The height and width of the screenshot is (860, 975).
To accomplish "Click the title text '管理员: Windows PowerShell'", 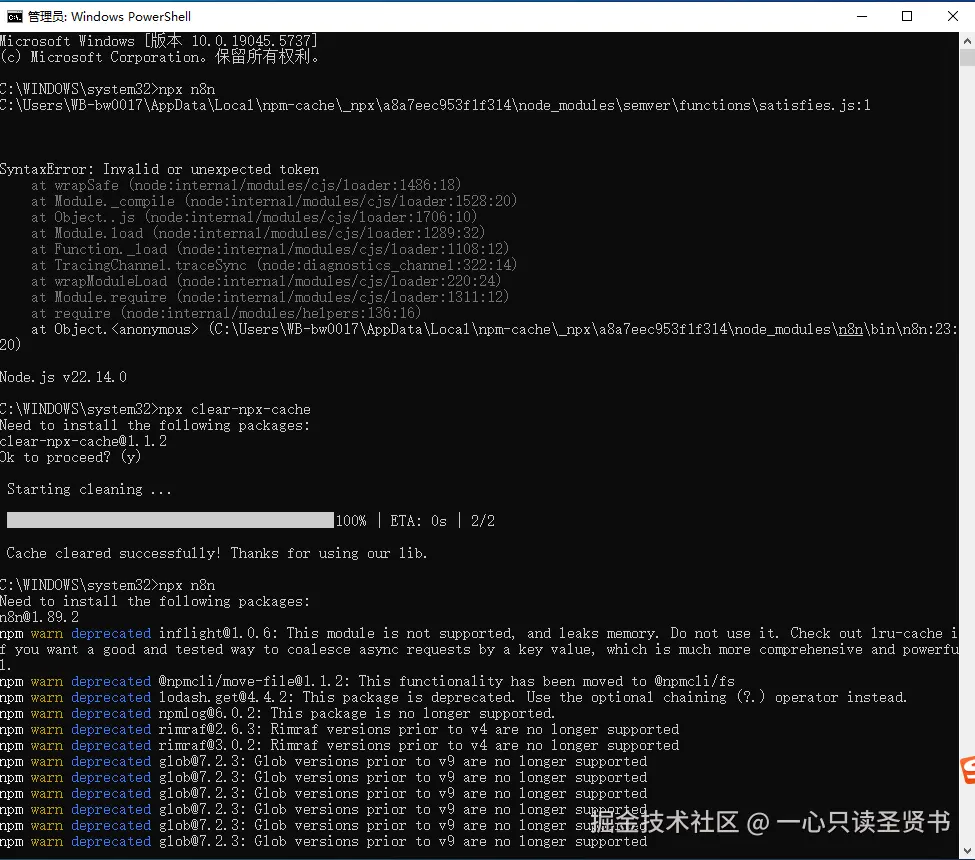I will [x=109, y=16].
